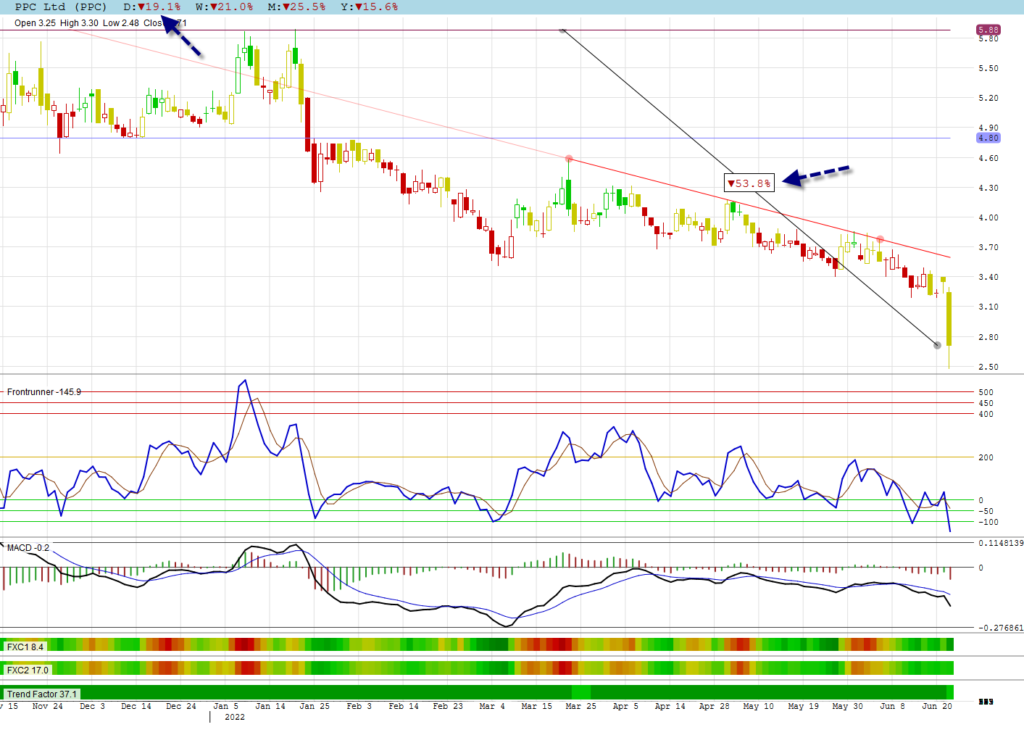Select the yearly change Y: 15.6% value
Viewport: 1024px width, 735px height.
[369, 7]
